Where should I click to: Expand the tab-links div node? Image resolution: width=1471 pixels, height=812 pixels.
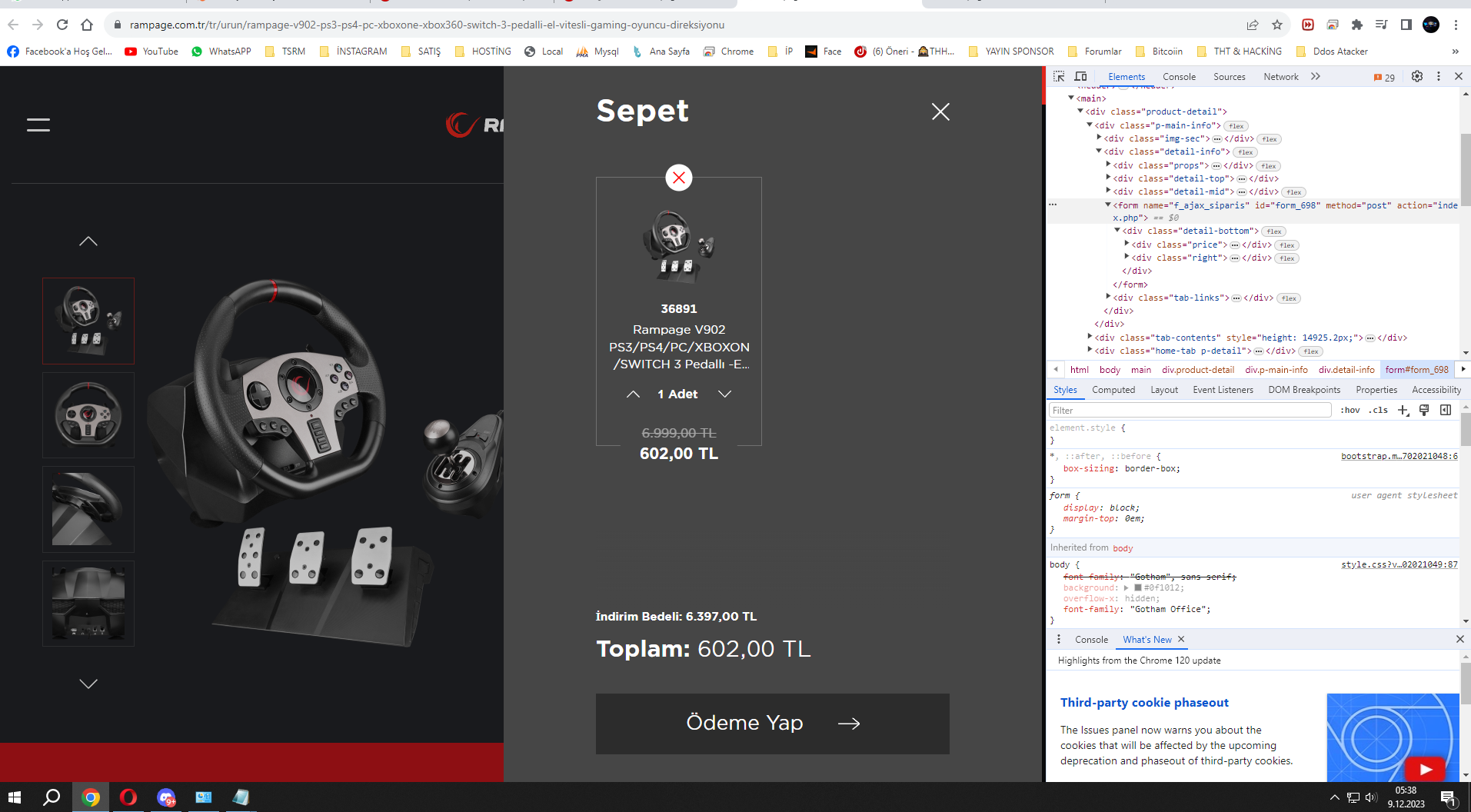pos(1108,298)
